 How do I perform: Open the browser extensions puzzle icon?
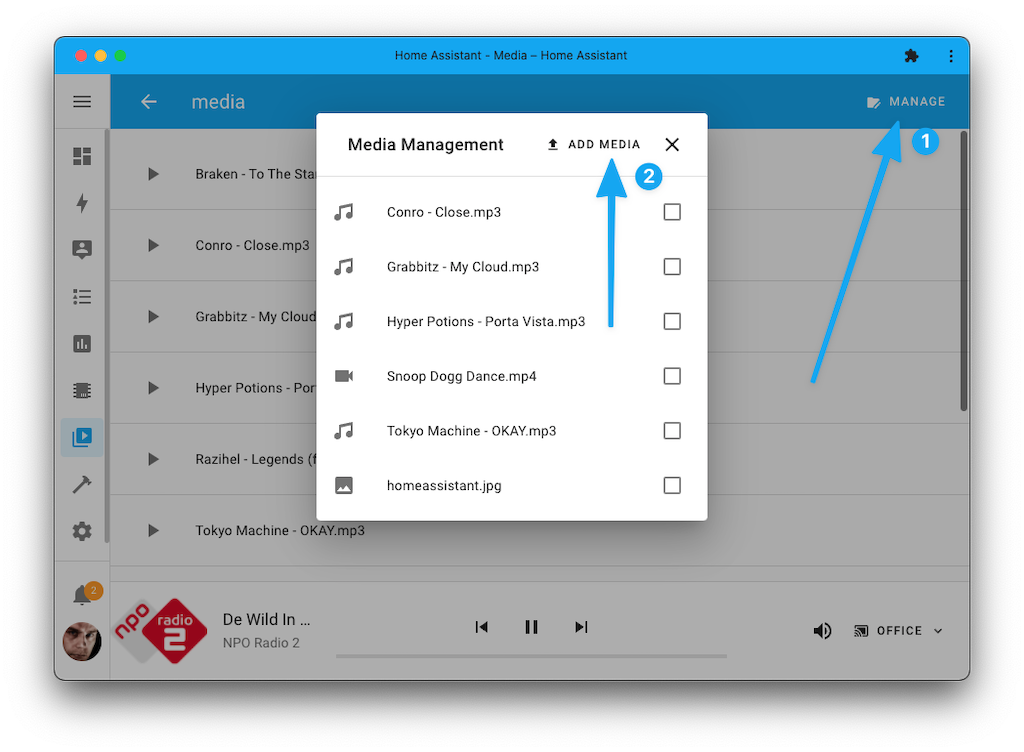(911, 56)
